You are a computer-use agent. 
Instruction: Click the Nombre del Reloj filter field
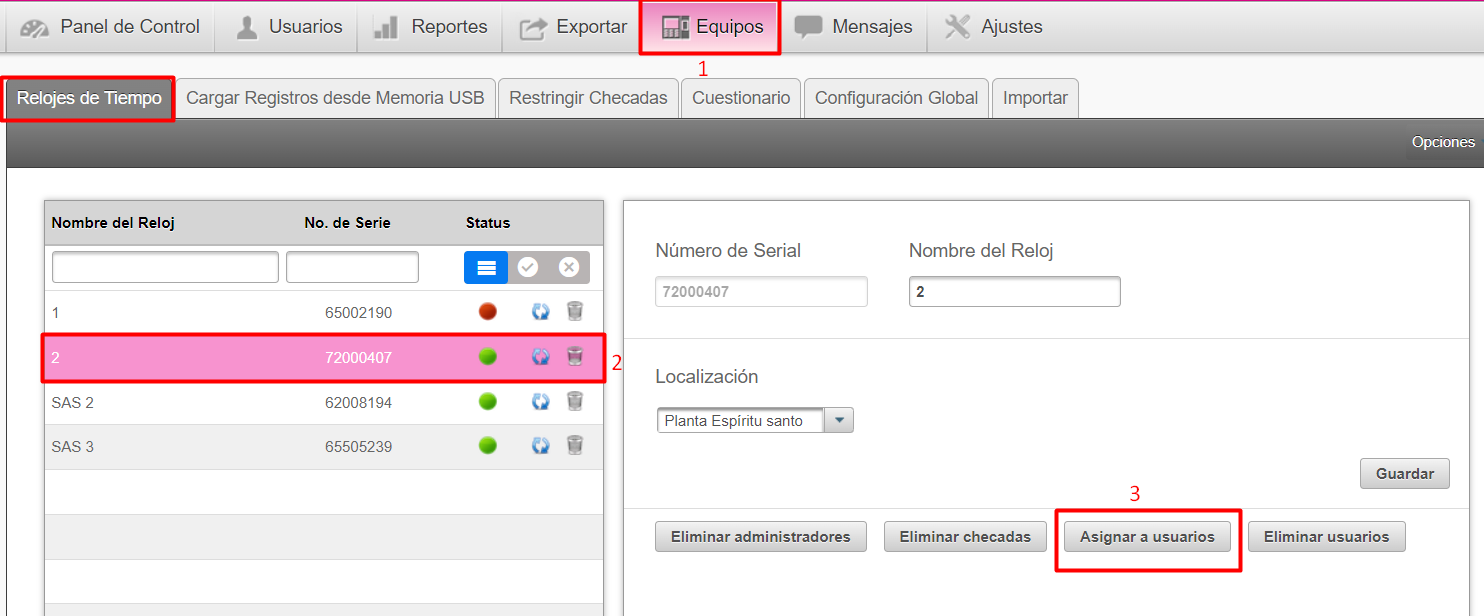[165, 267]
